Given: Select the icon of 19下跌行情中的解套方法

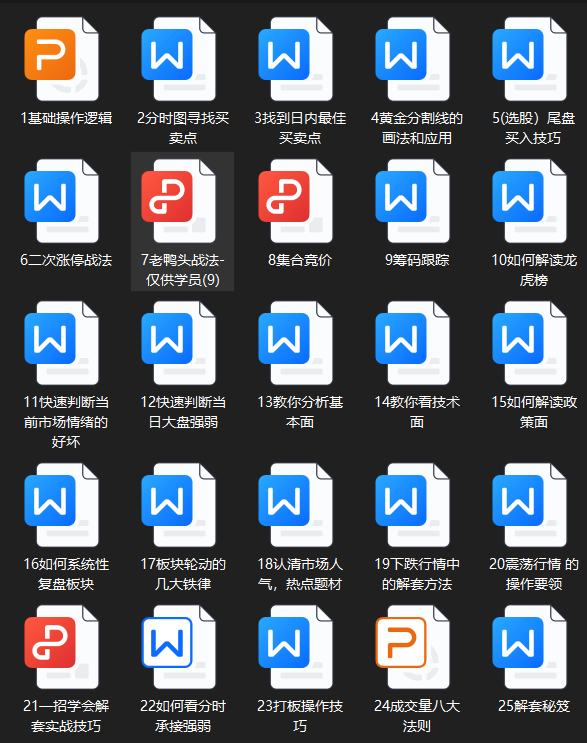Looking at the screenshot, I should (x=413, y=505).
